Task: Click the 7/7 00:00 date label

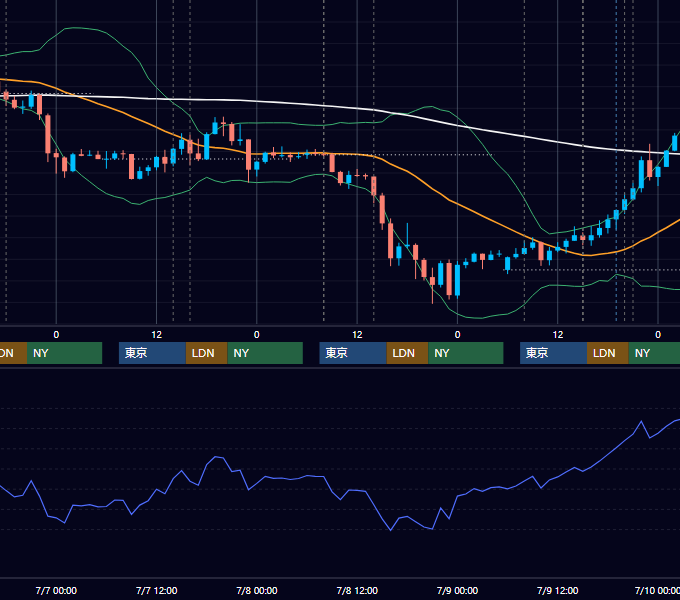Action: 56,590
